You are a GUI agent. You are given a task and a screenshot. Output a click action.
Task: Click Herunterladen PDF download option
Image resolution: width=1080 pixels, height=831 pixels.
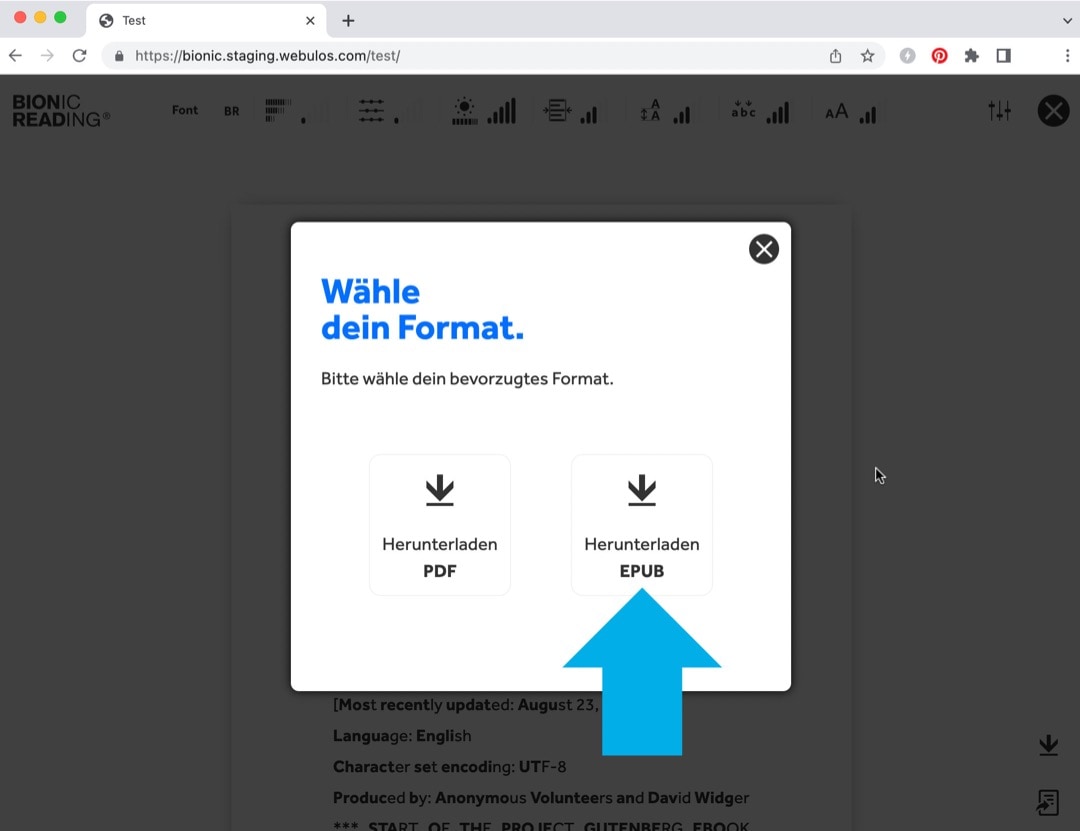tap(440, 525)
